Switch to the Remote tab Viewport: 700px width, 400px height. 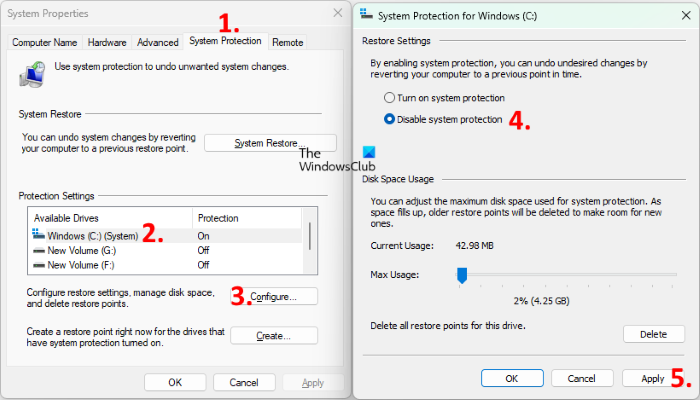(x=288, y=43)
